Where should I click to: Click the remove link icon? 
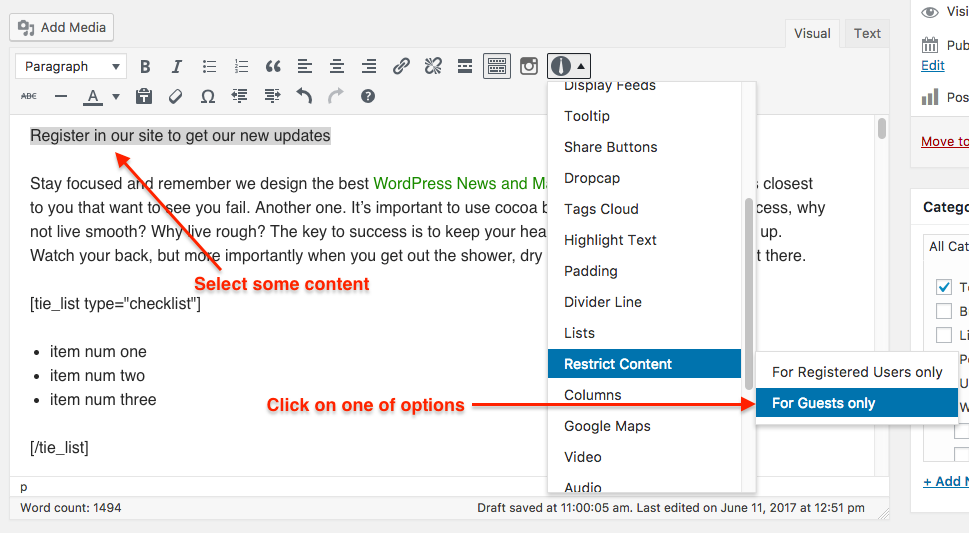pyautogui.click(x=433, y=66)
